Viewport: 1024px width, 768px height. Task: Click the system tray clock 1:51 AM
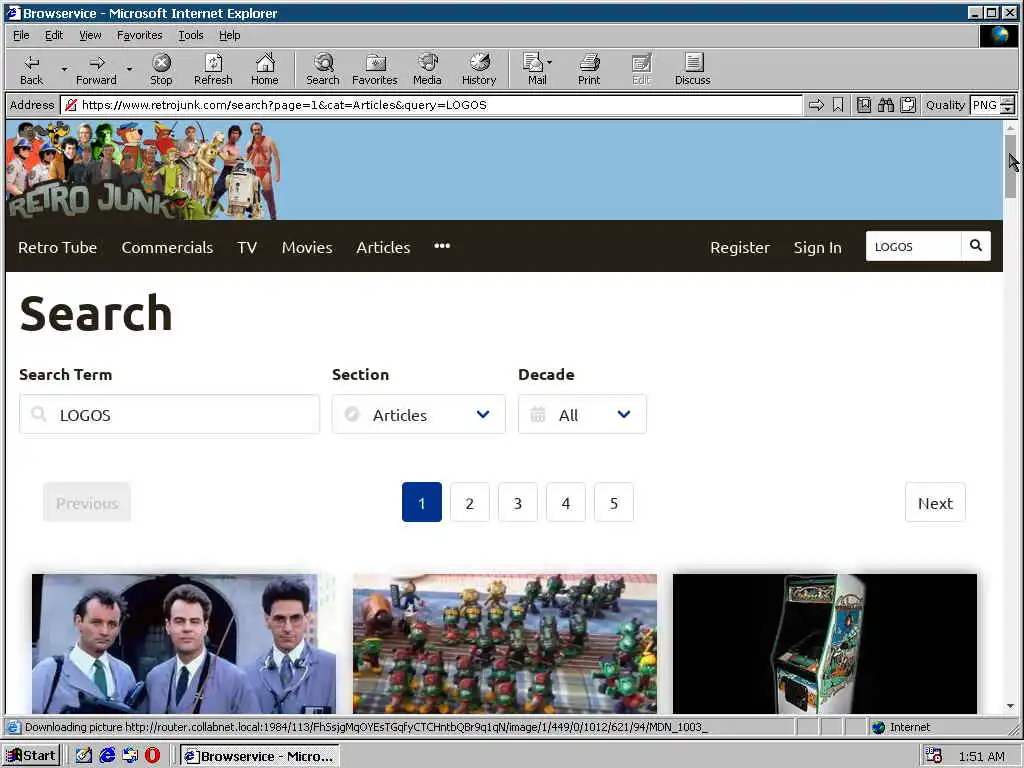982,756
